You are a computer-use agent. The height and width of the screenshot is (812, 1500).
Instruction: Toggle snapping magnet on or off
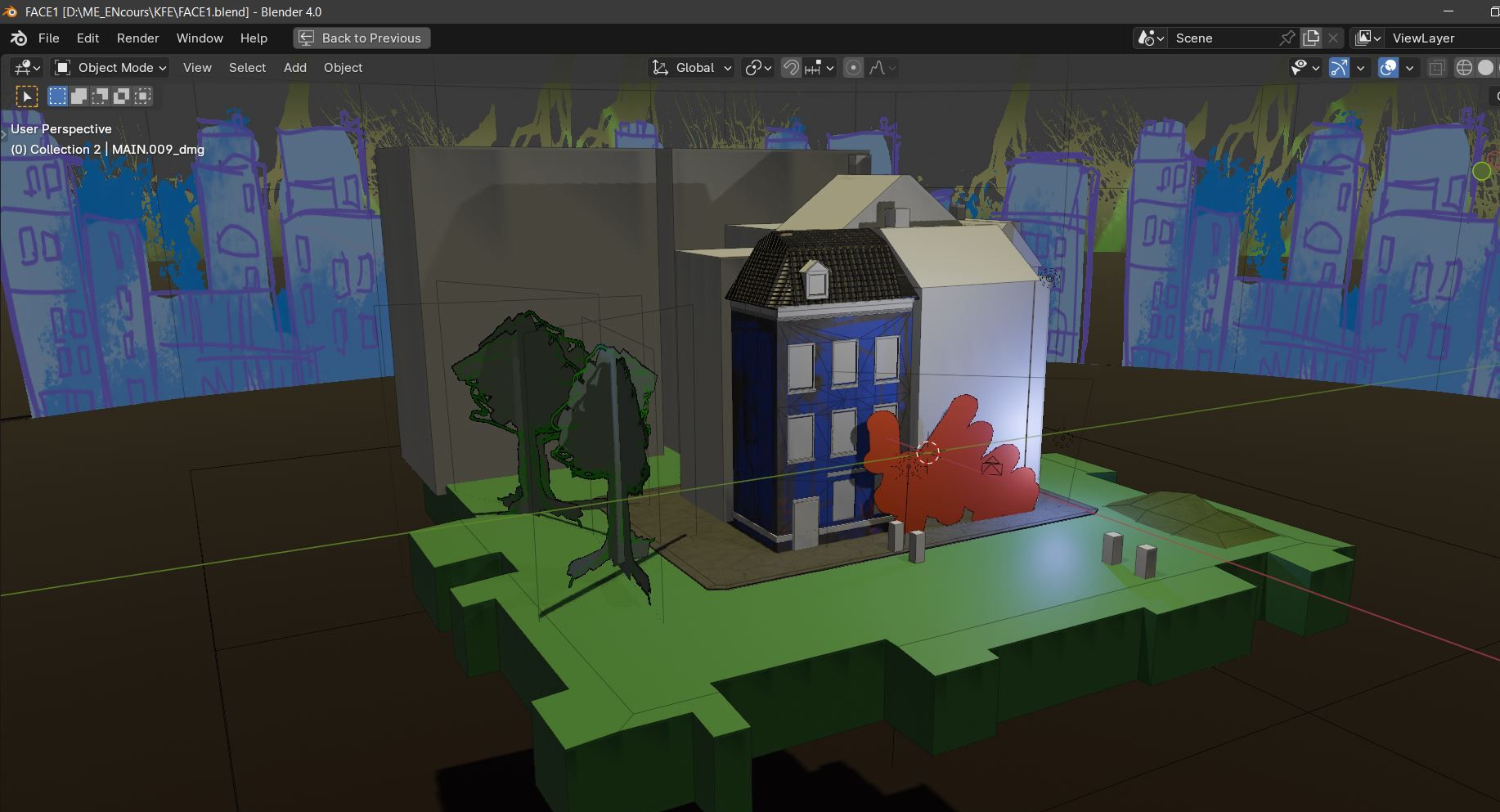[791, 68]
